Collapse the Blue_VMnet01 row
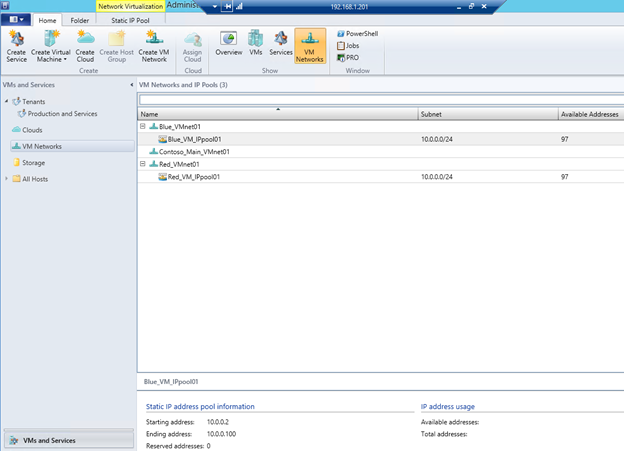This screenshot has height=451, width=624. (142, 127)
